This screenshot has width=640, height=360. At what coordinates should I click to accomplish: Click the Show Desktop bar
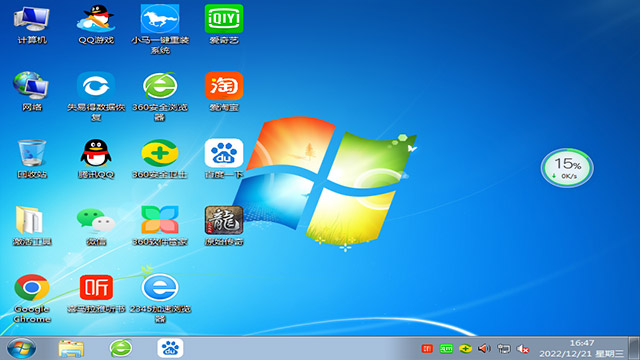(x=634, y=348)
